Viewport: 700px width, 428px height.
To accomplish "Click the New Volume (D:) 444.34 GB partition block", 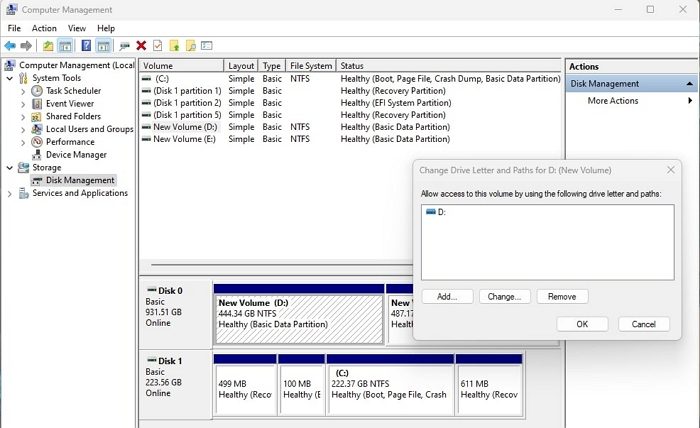I will pos(299,314).
